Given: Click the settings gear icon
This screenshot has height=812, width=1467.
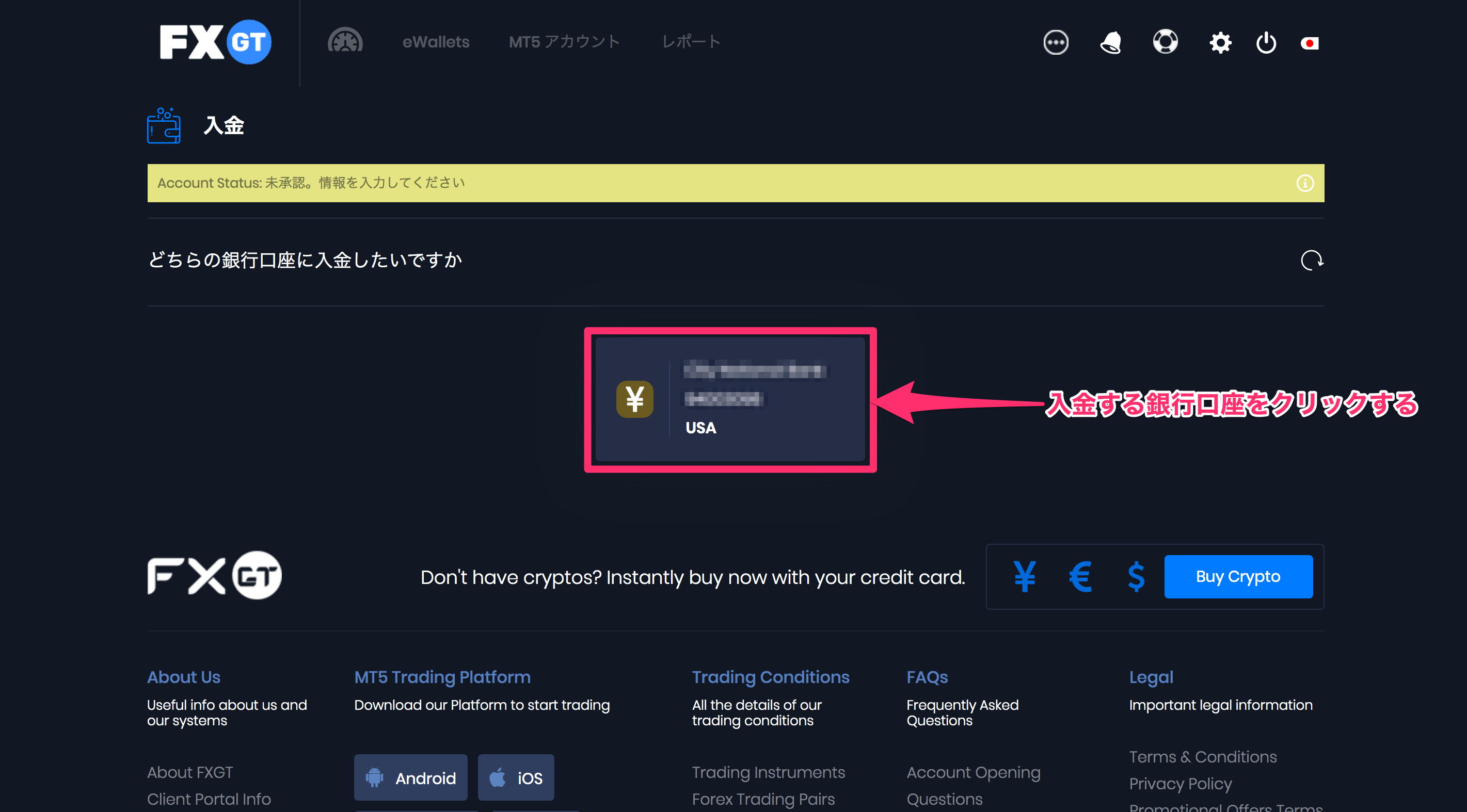Looking at the screenshot, I should pos(1219,42).
